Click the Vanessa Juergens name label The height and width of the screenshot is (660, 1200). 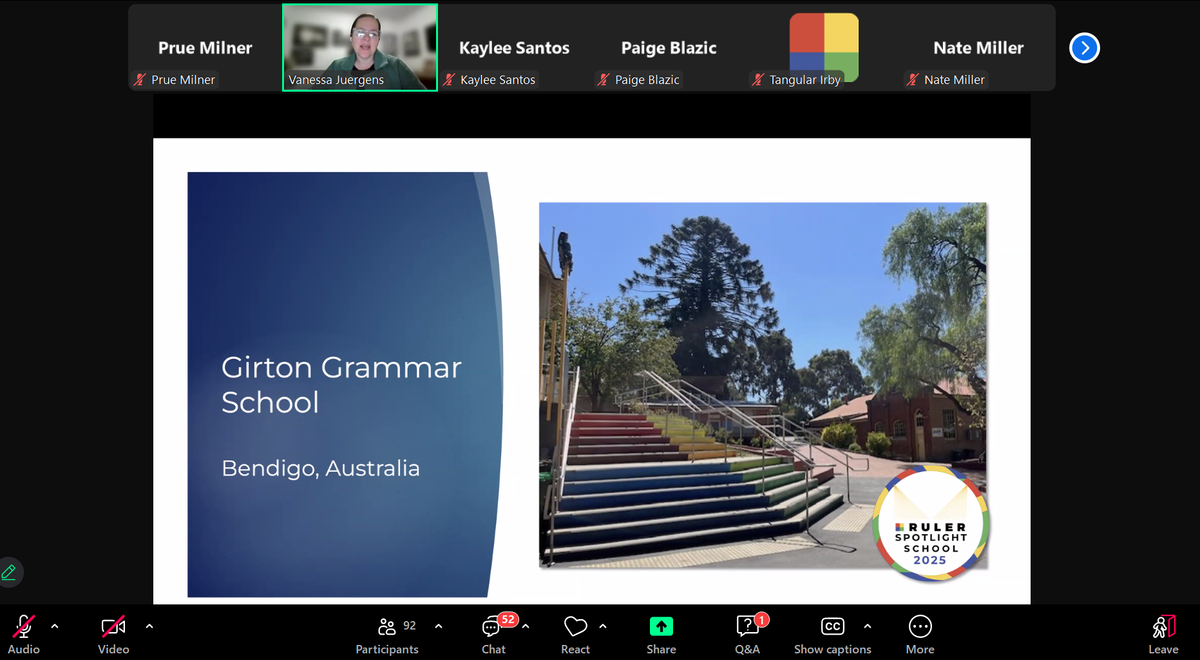(336, 80)
